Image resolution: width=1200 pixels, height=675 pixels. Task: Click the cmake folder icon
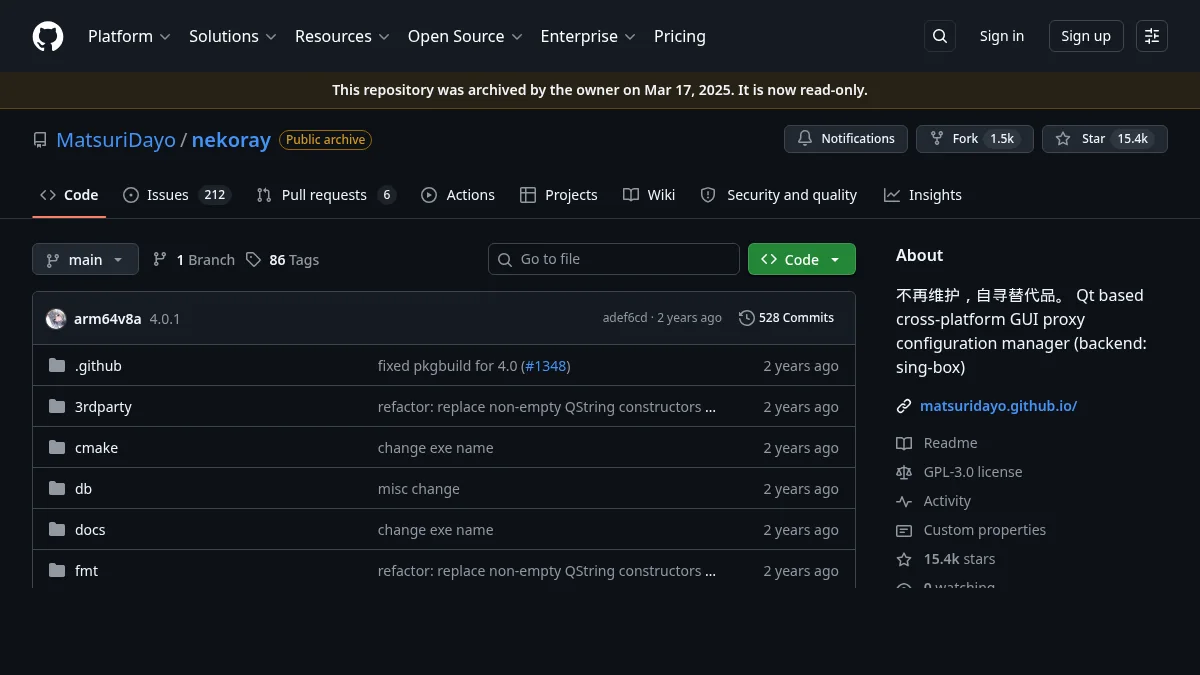point(57,448)
